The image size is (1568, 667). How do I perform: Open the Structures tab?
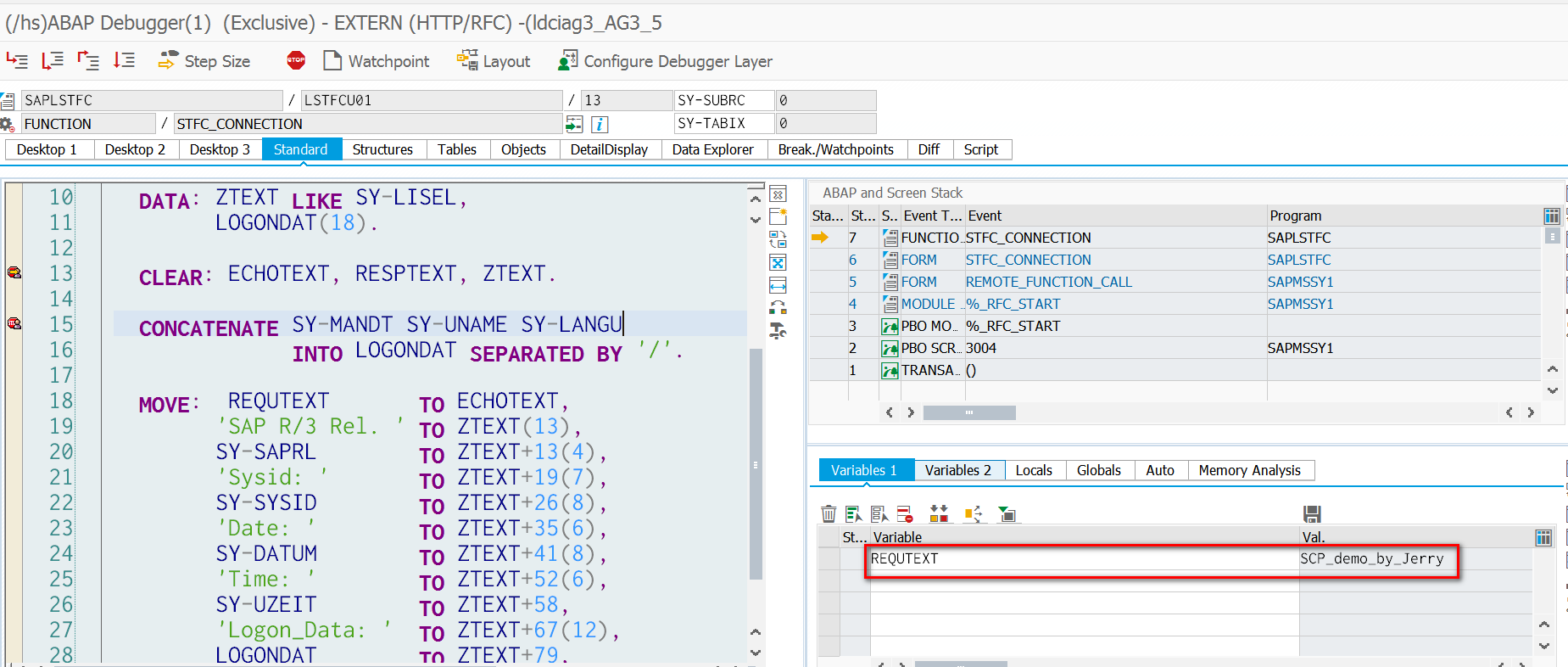[382, 149]
